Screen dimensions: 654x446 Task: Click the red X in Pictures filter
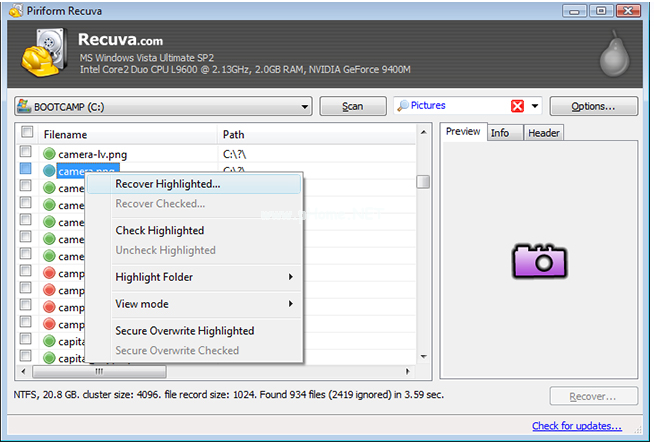[x=517, y=106]
